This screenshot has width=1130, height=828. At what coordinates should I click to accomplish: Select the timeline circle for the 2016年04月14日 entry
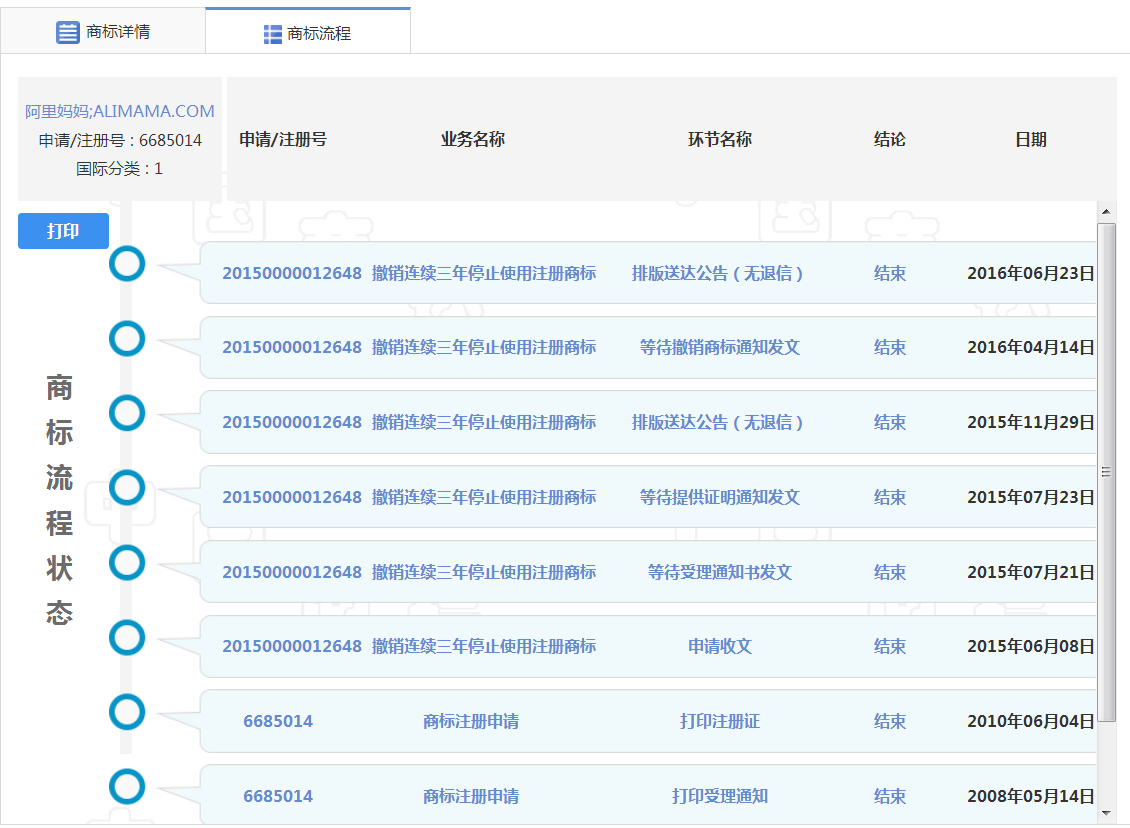coord(127,338)
